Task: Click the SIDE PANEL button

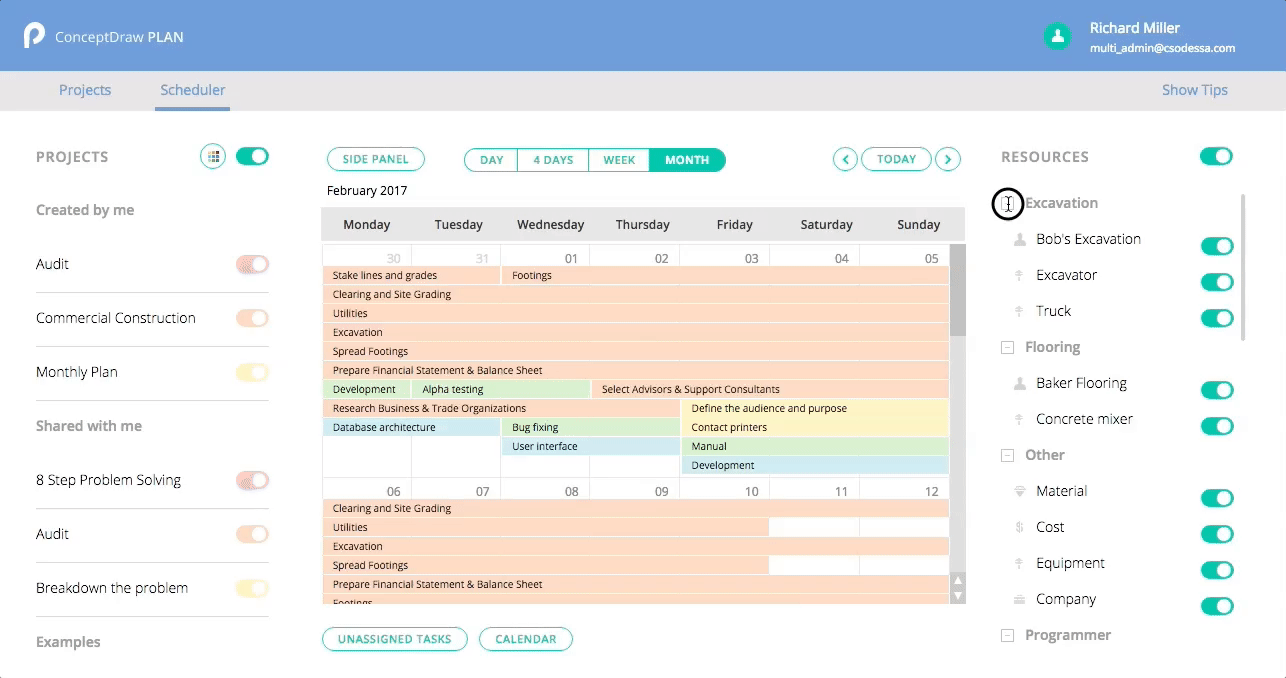Action: tap(375, 159)
